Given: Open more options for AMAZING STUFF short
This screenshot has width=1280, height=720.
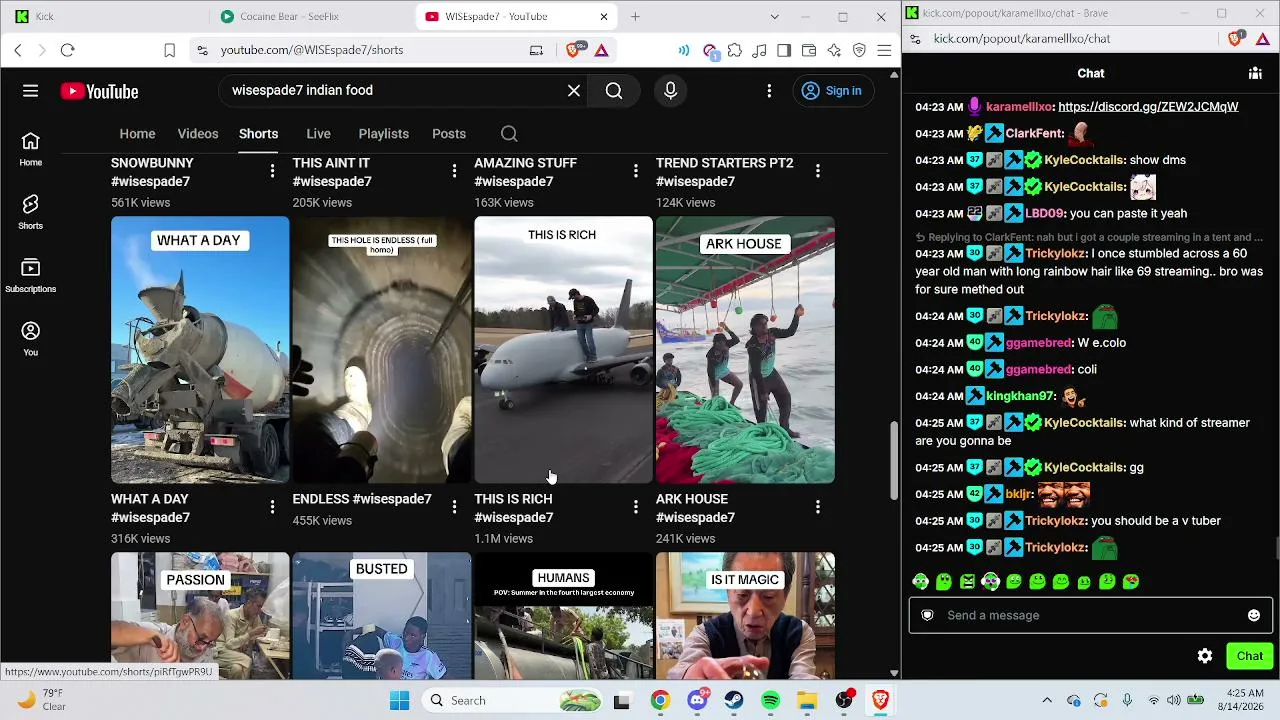Looking at the screenshot, I should click(636, 172).
